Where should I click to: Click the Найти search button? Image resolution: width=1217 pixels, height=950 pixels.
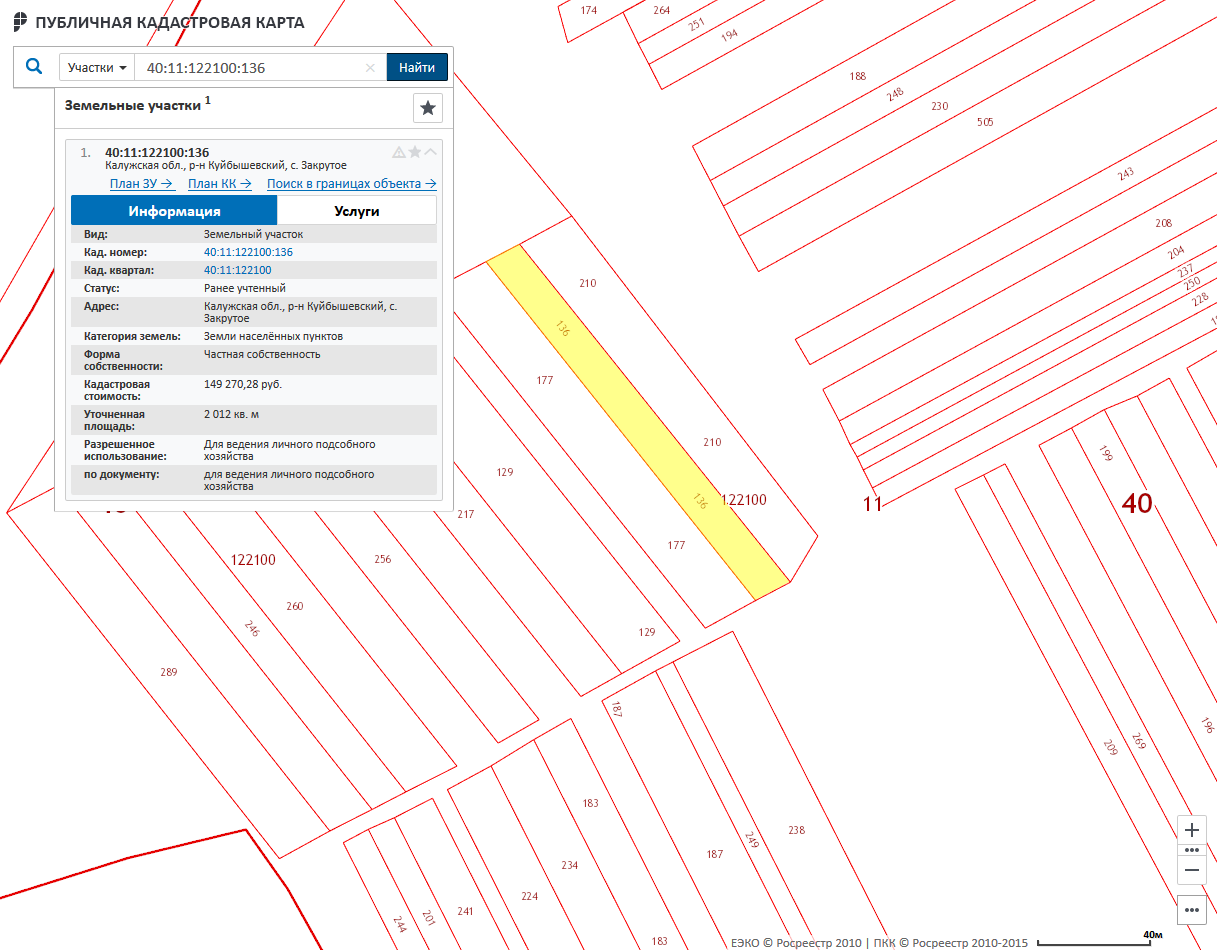point(417,68)
